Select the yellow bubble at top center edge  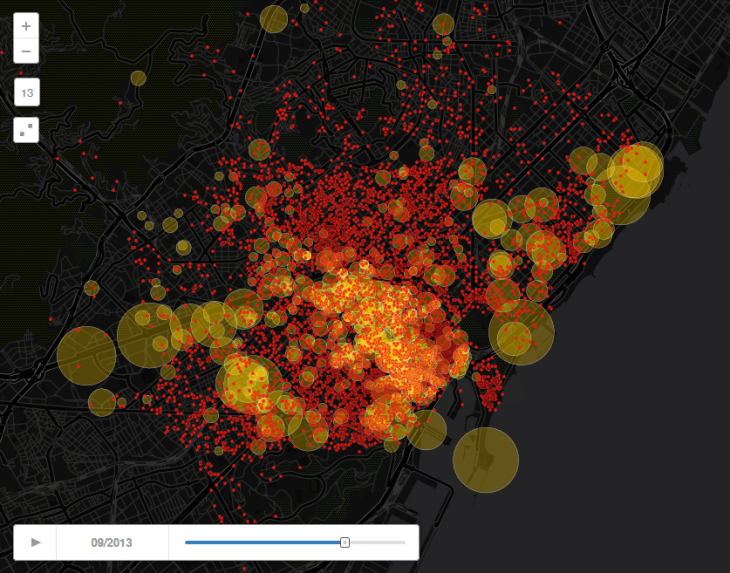pos(273,18)
